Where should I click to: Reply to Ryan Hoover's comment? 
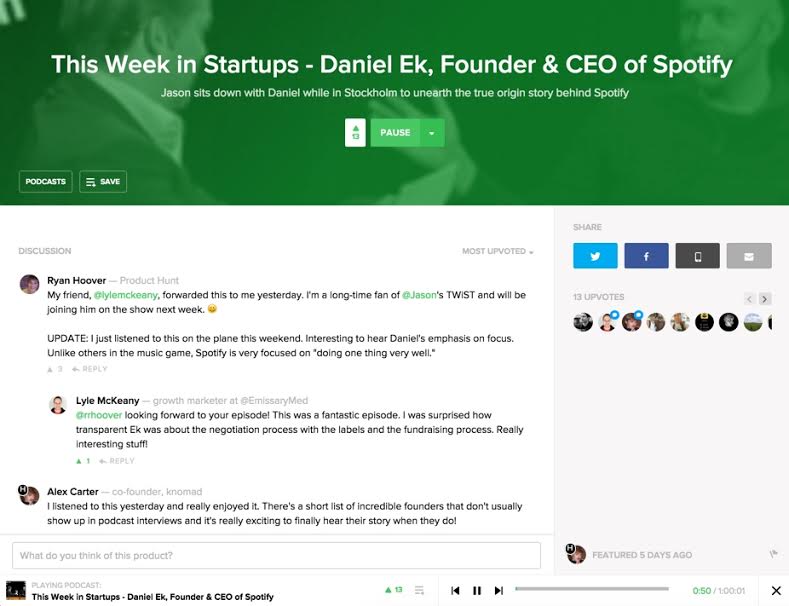point(91,369)
